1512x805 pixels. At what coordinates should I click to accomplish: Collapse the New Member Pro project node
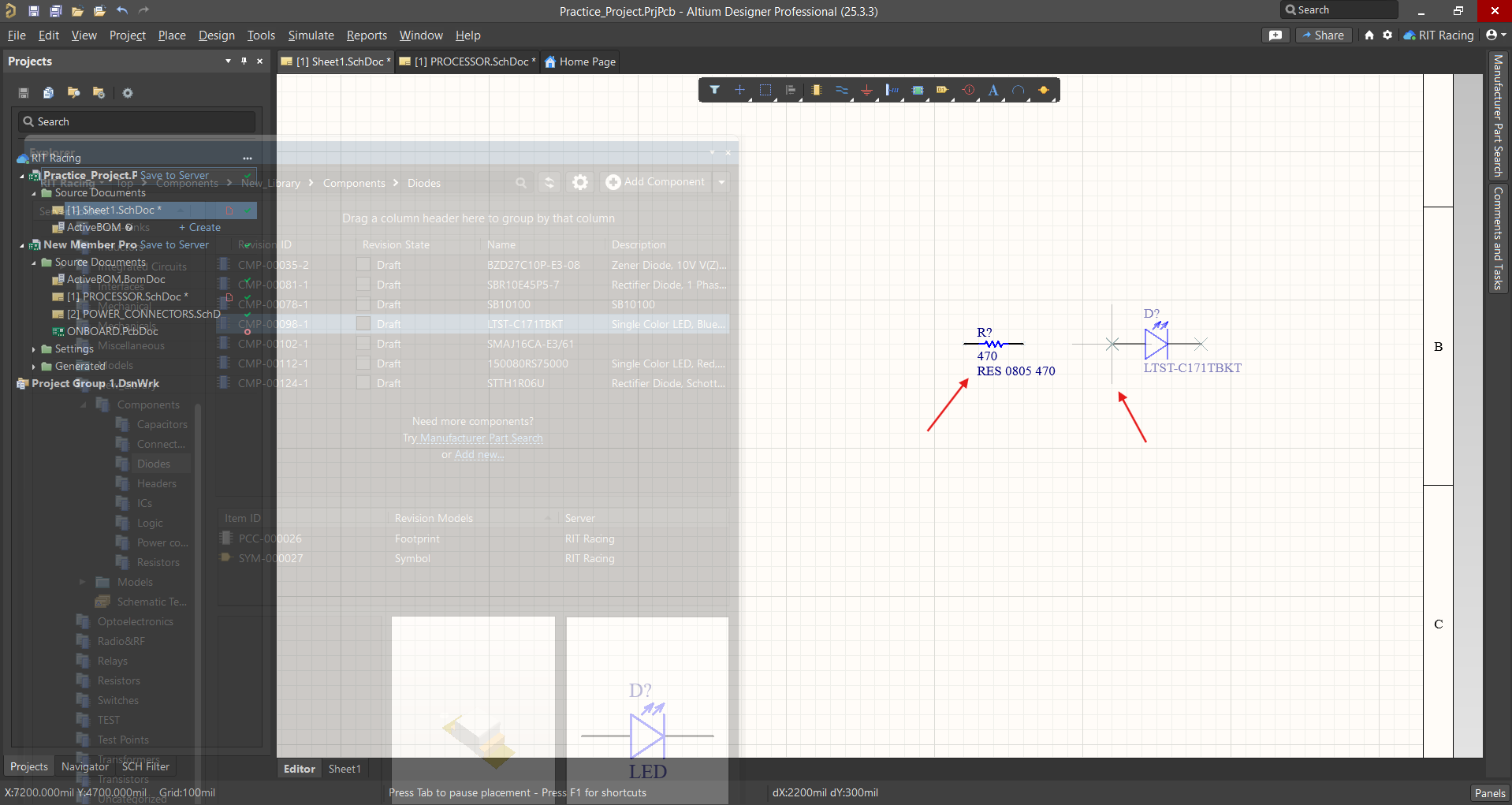point(22,245)
